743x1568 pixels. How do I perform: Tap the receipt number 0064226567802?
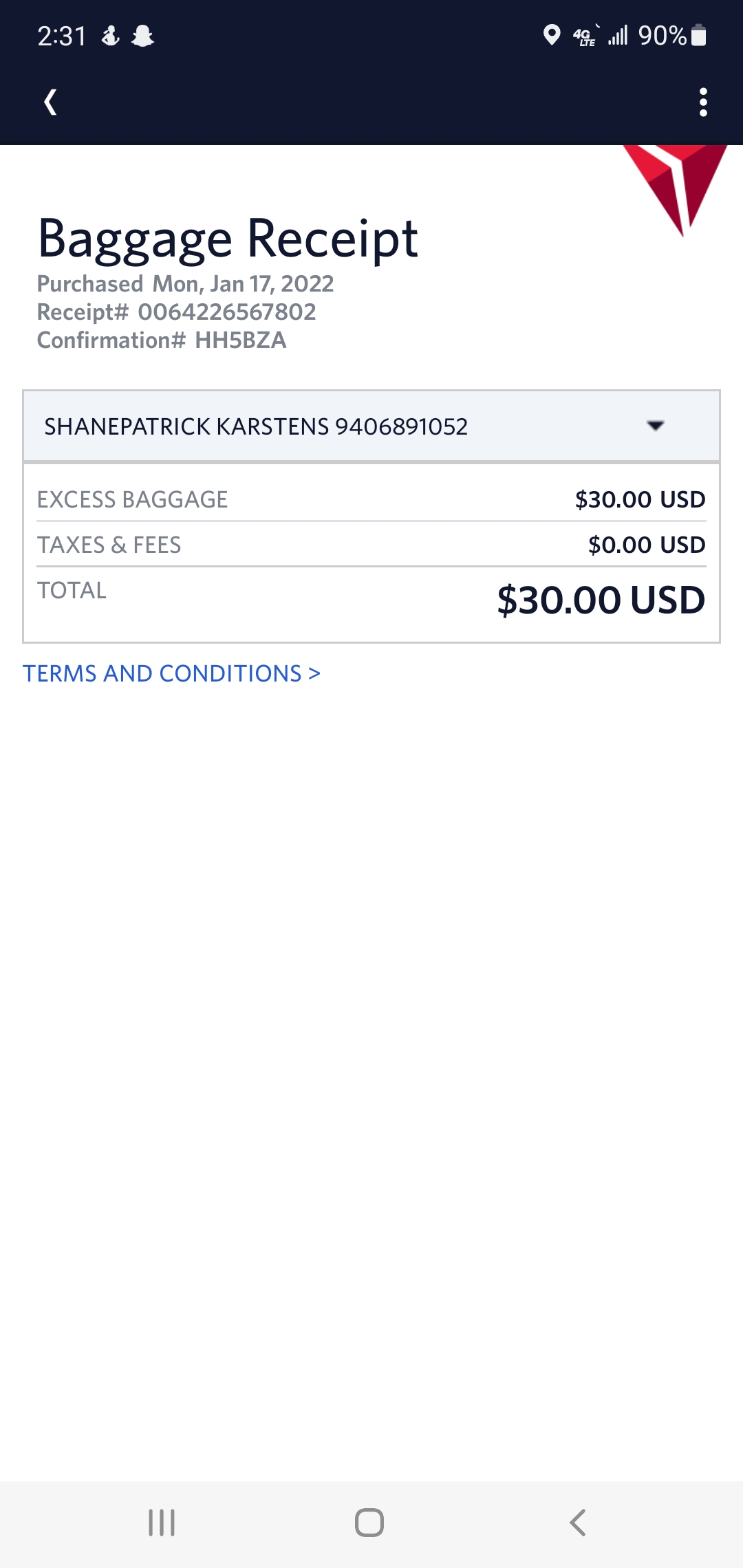click(x=227, y=312)
